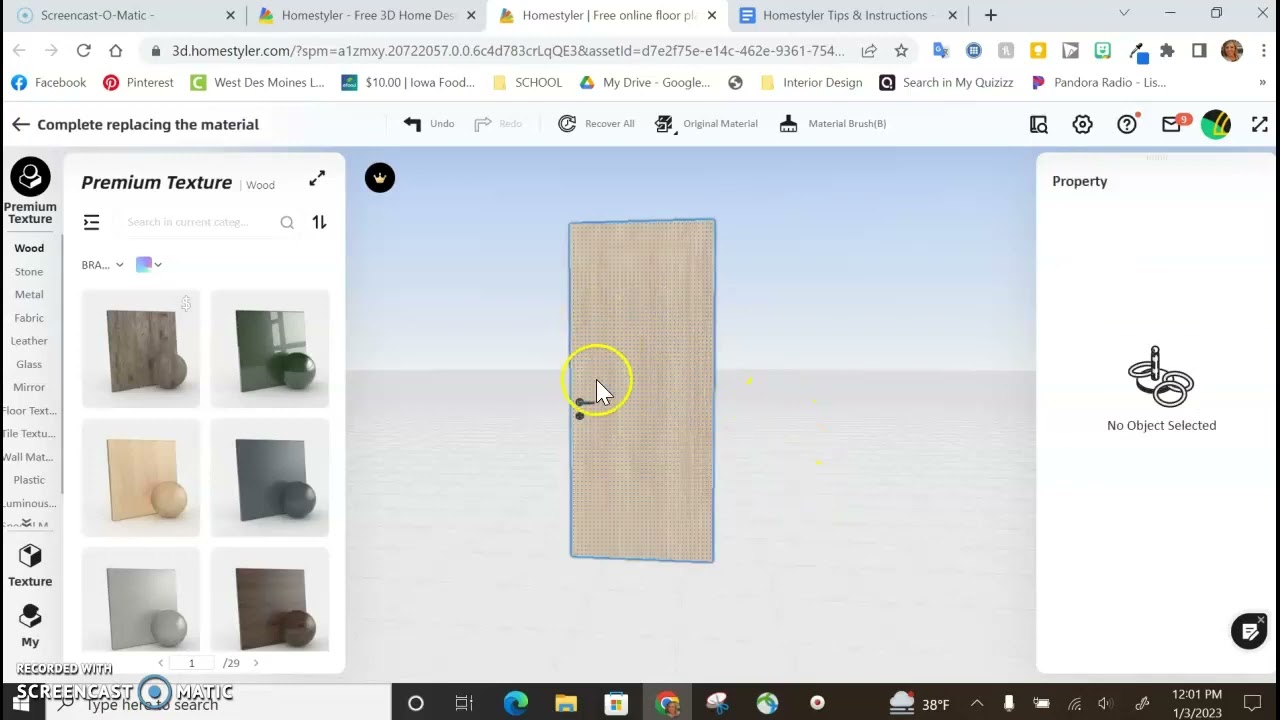Open Chrome from taskbar
Viewport: 1280px width, 720px height.
tap(667, 703)
